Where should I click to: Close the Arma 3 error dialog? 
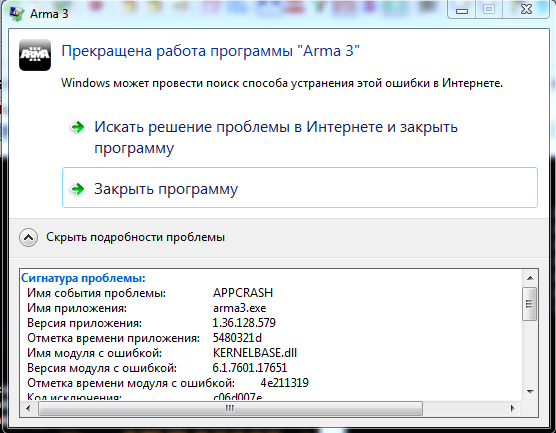(526, 9)
